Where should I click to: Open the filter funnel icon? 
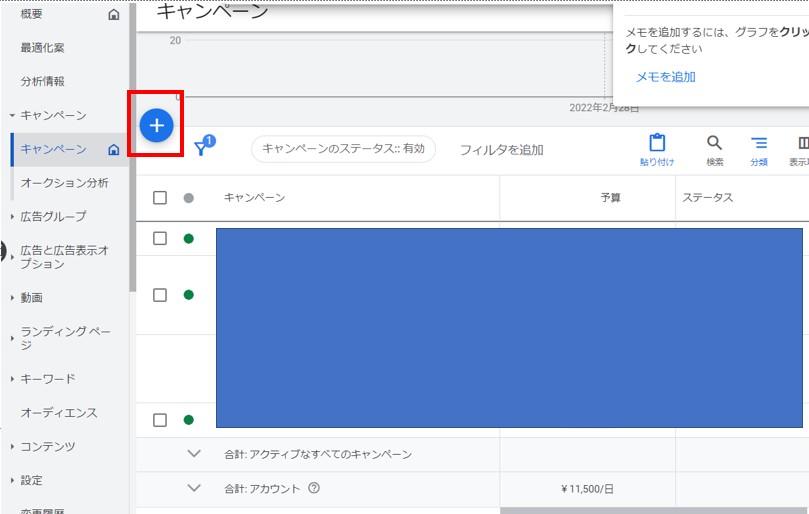(x=201, y=149)
